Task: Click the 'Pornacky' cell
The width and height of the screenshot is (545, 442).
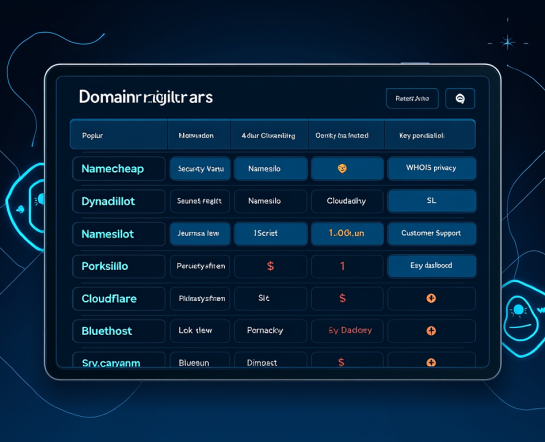Action: pos(270,330)
